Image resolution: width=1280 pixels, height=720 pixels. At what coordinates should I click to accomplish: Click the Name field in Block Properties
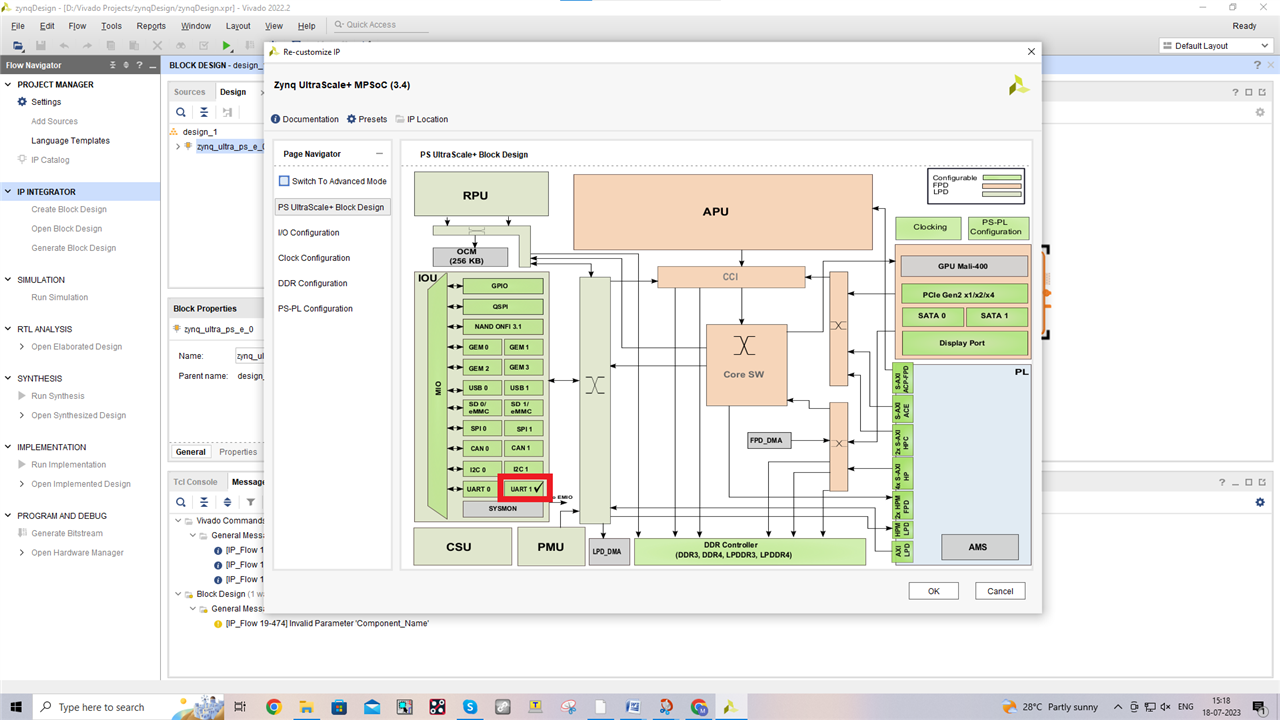coord(250,356)
